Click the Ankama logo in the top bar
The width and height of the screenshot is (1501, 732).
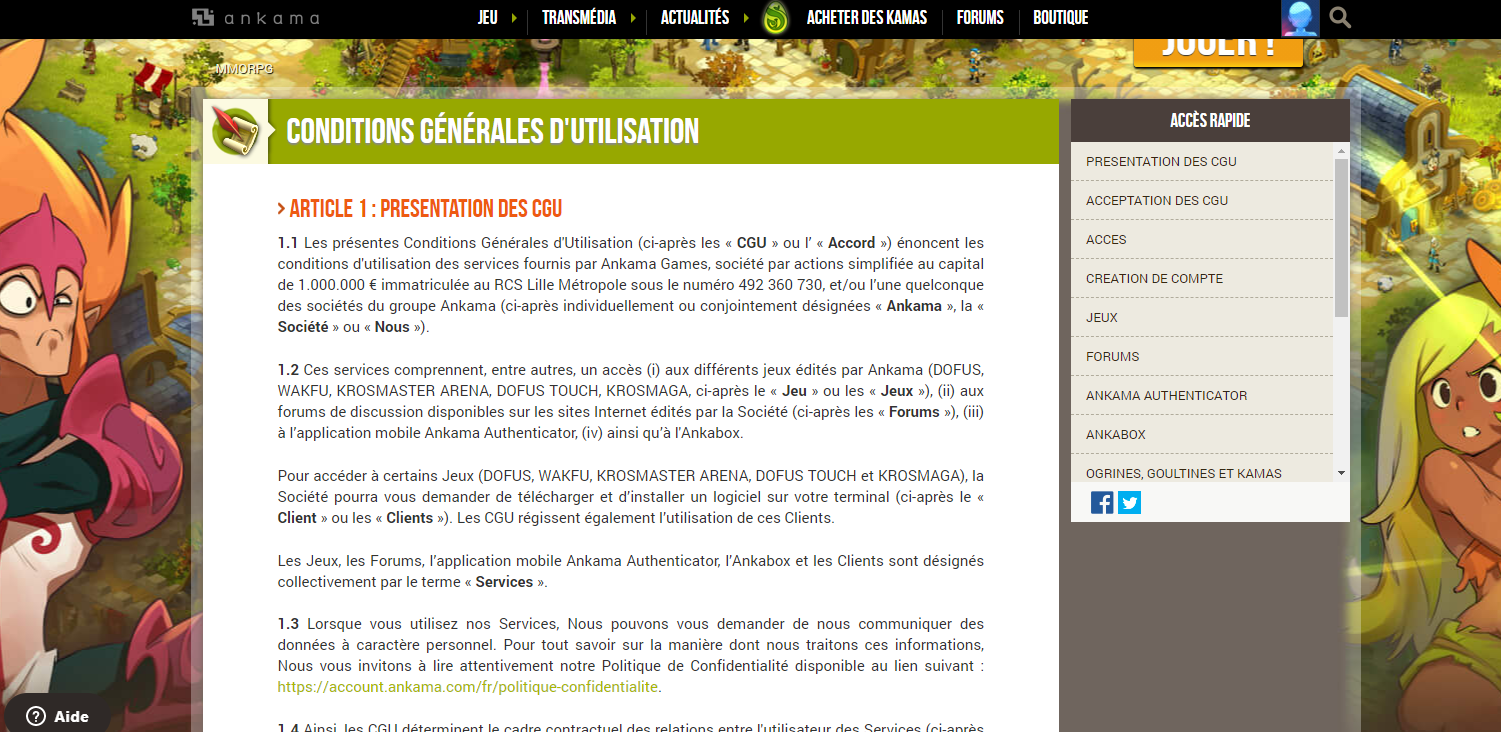point(256,18)
